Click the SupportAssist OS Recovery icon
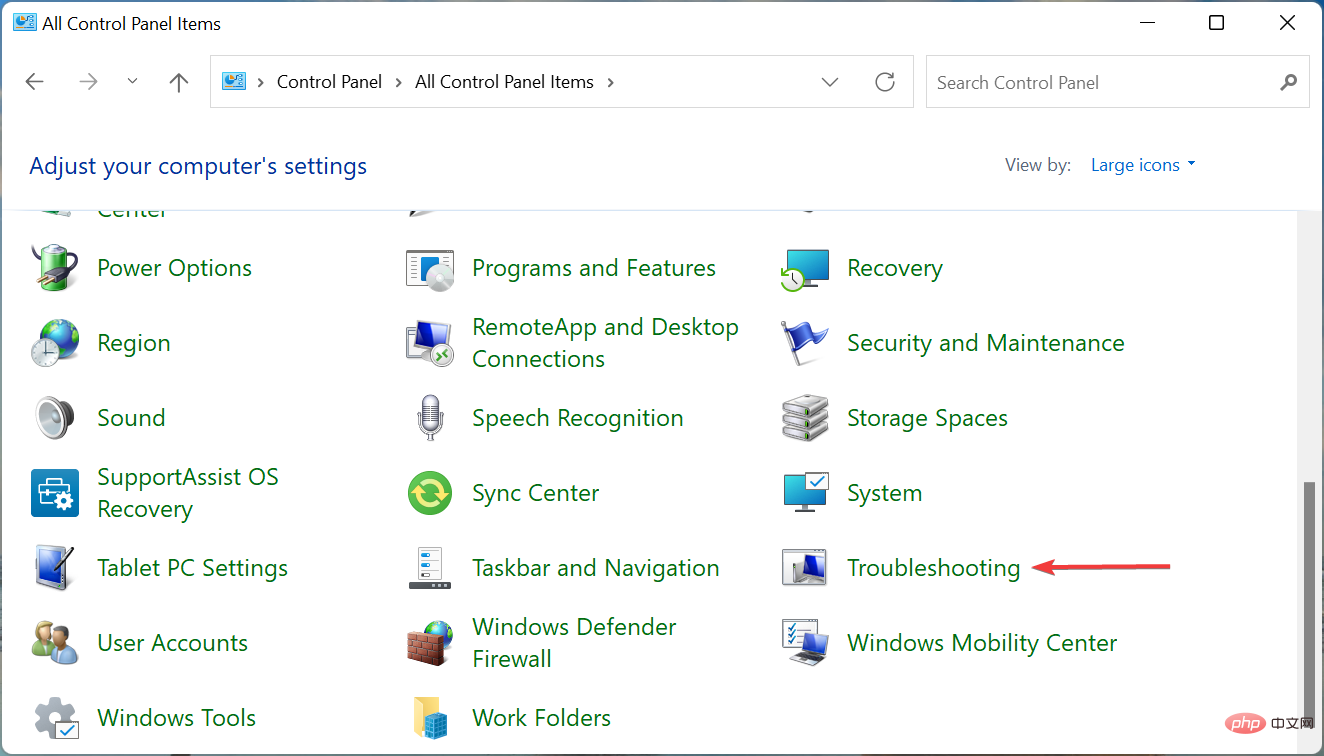 point(55,493)
